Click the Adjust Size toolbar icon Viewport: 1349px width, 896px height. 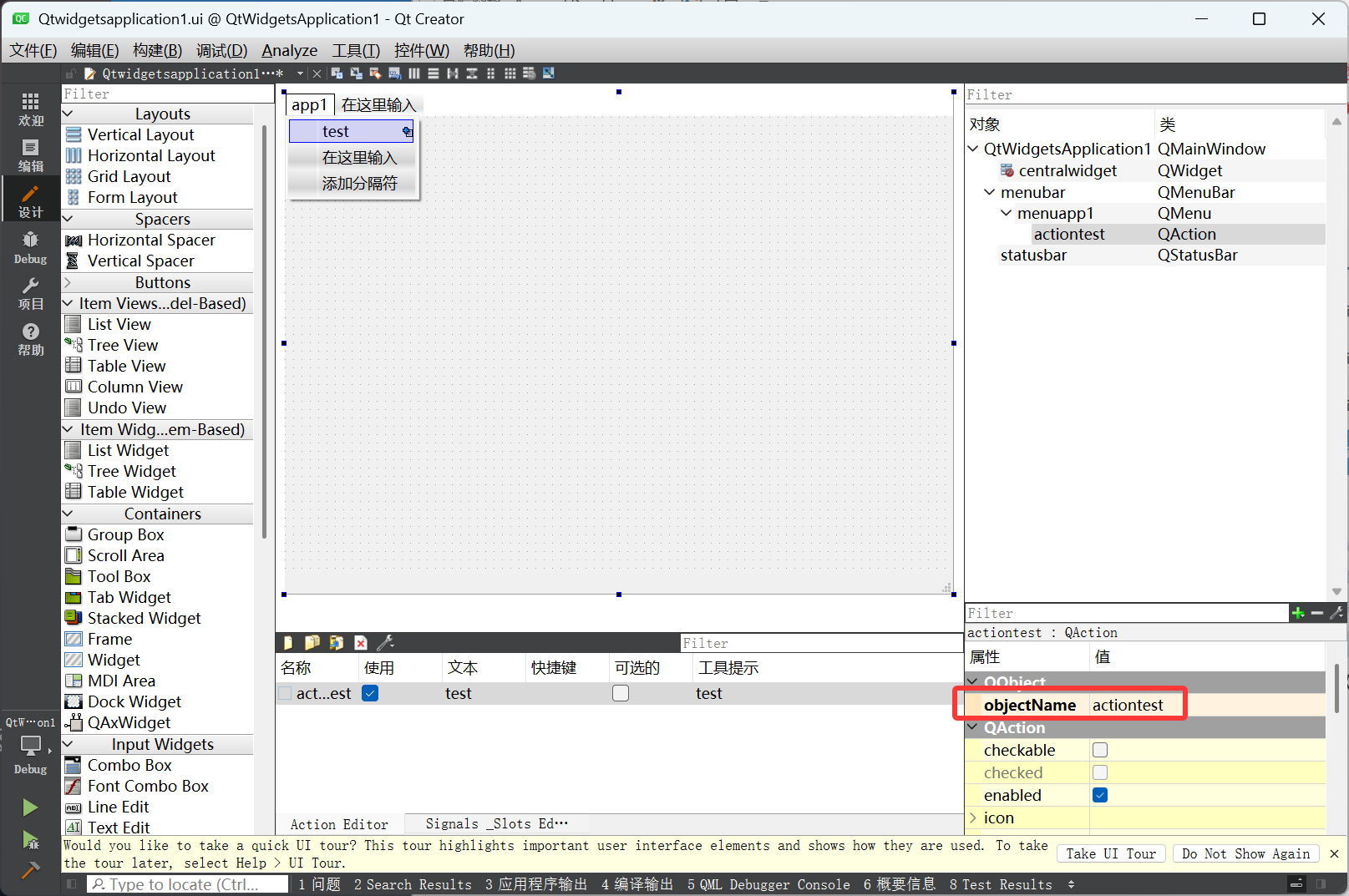coord(549,73)
